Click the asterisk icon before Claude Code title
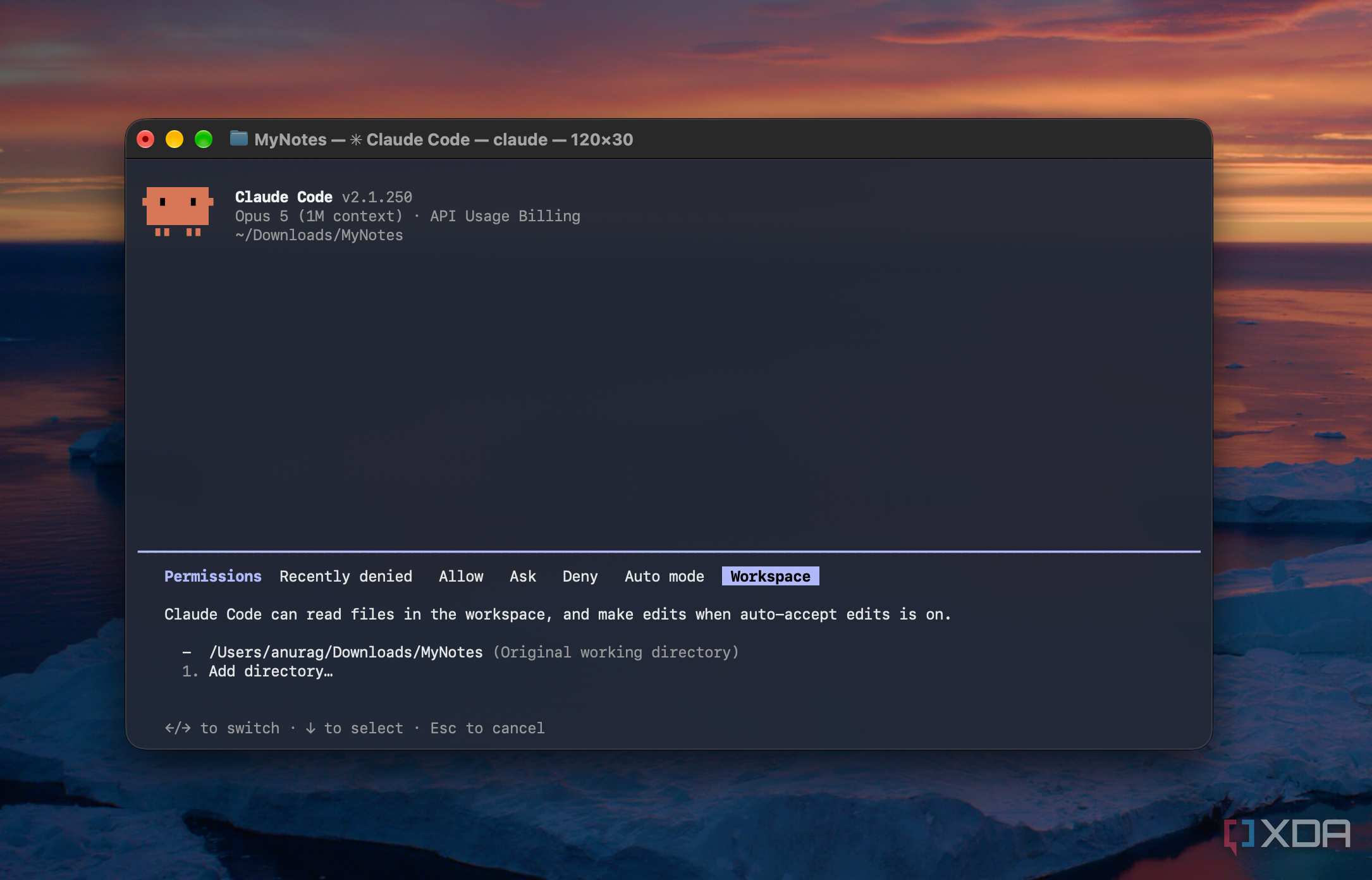Image resolution: width=1372 pixels, height=880 pixels. click(356, 140)
